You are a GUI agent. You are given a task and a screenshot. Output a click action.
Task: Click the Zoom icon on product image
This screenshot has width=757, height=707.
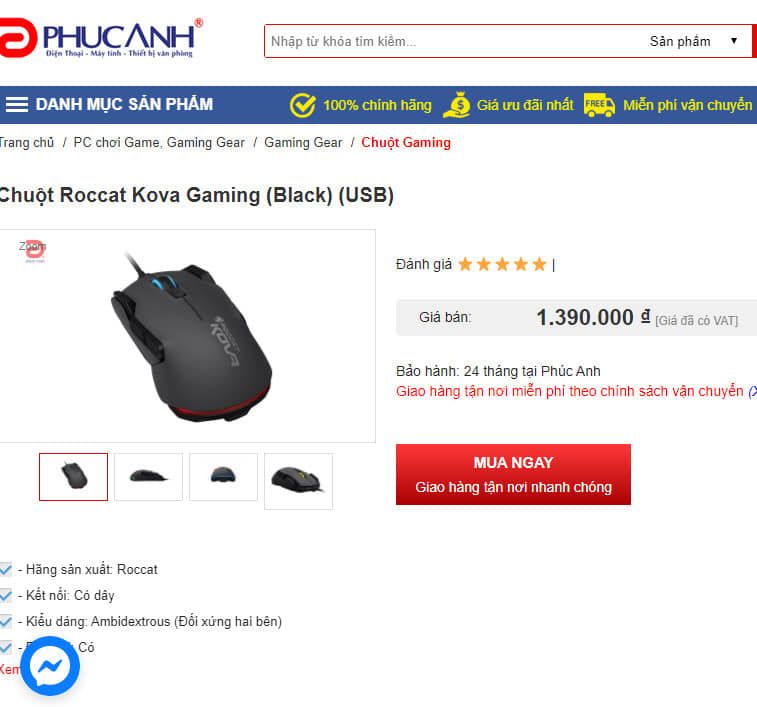pos(33,250)
